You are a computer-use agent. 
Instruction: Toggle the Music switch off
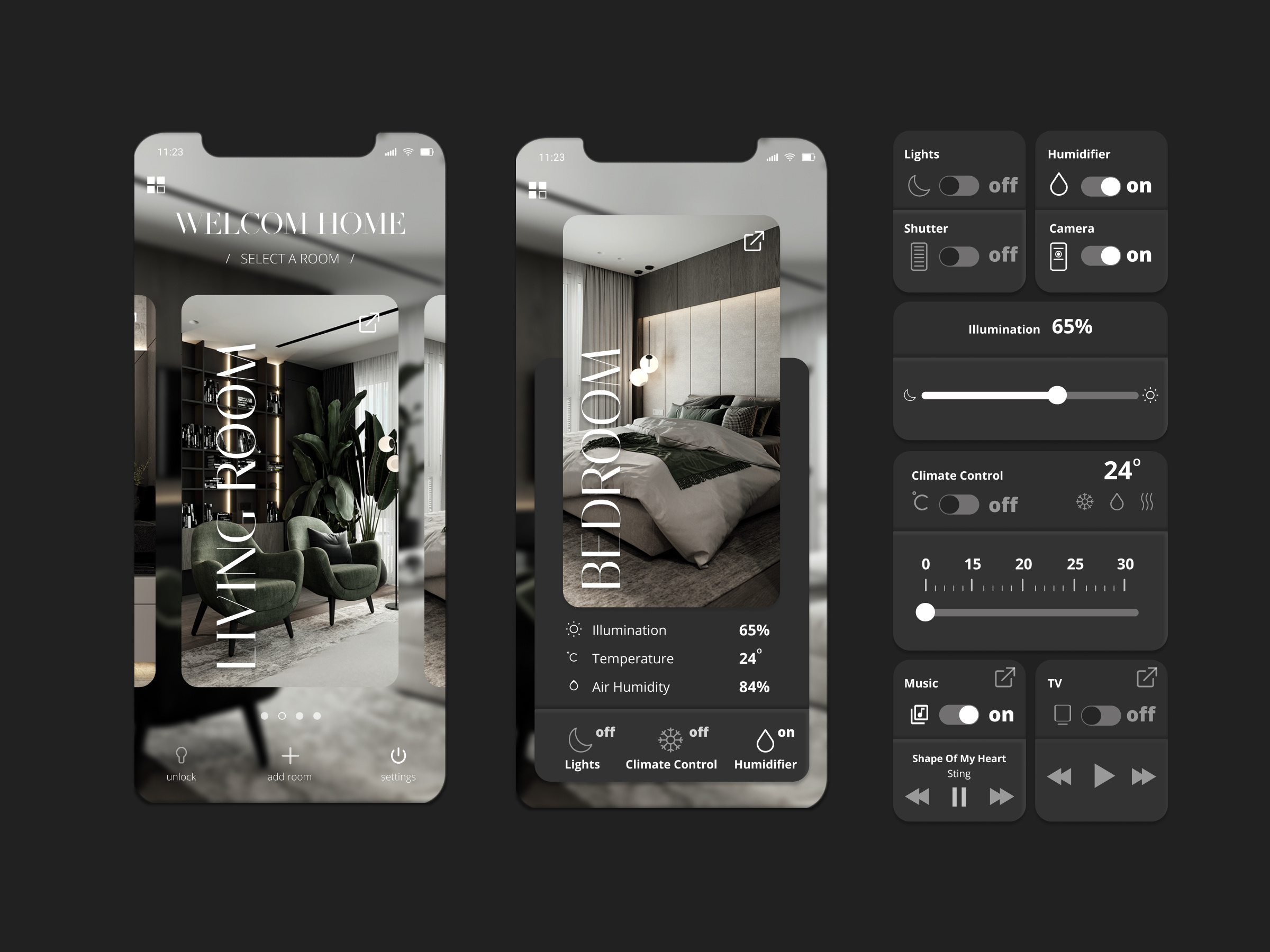(959, 715)
